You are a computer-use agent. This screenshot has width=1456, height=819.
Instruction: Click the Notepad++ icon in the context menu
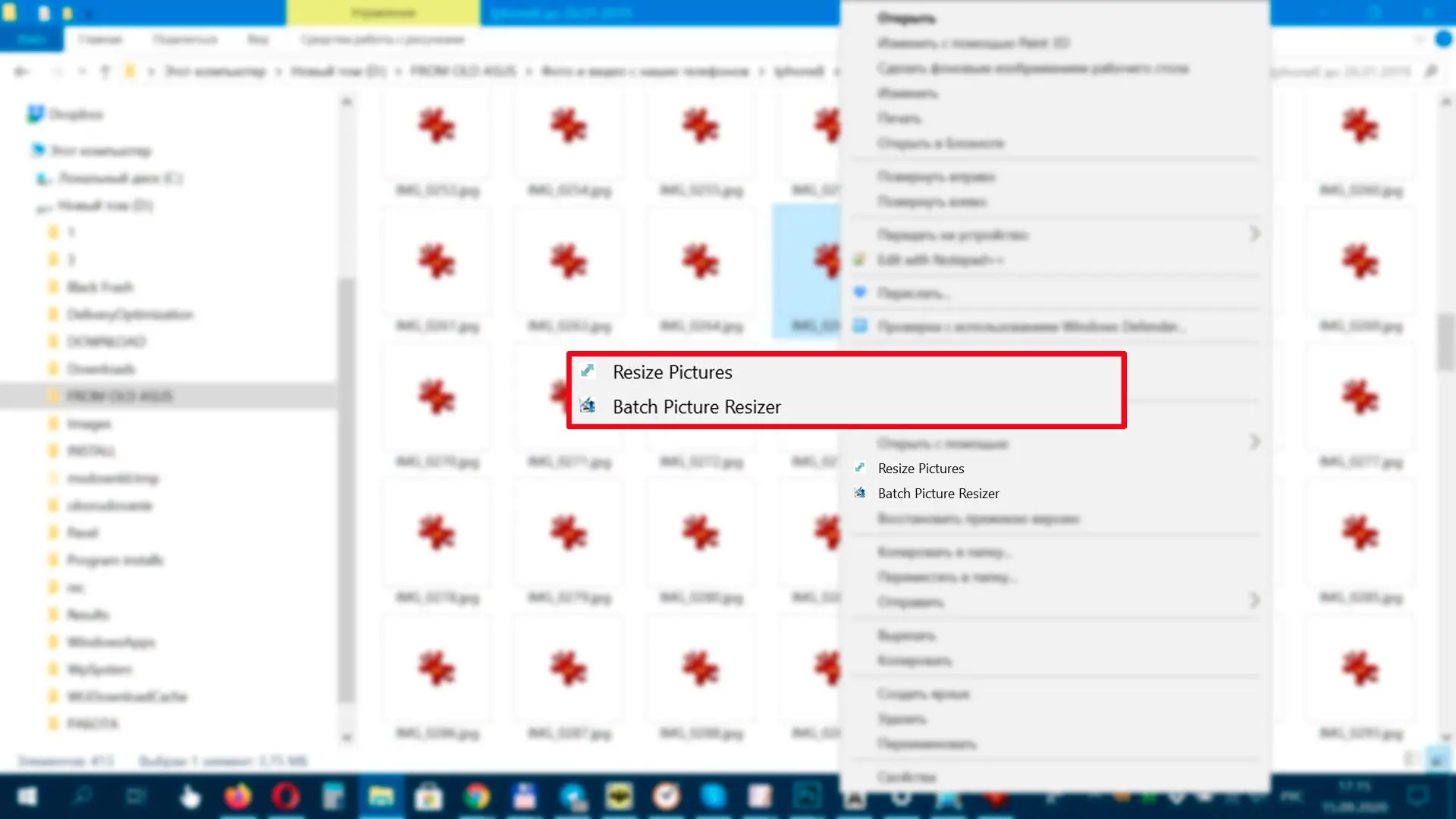860,260
